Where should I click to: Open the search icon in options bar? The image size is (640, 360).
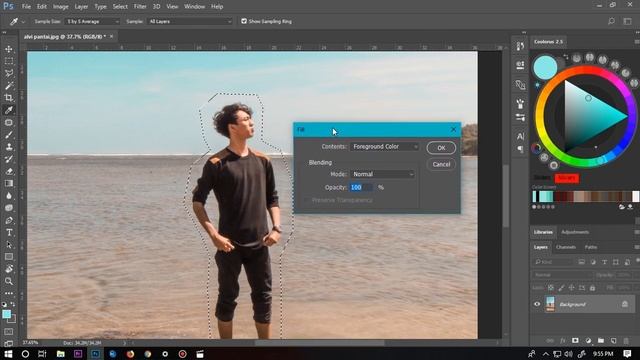[x=611, y=21]
